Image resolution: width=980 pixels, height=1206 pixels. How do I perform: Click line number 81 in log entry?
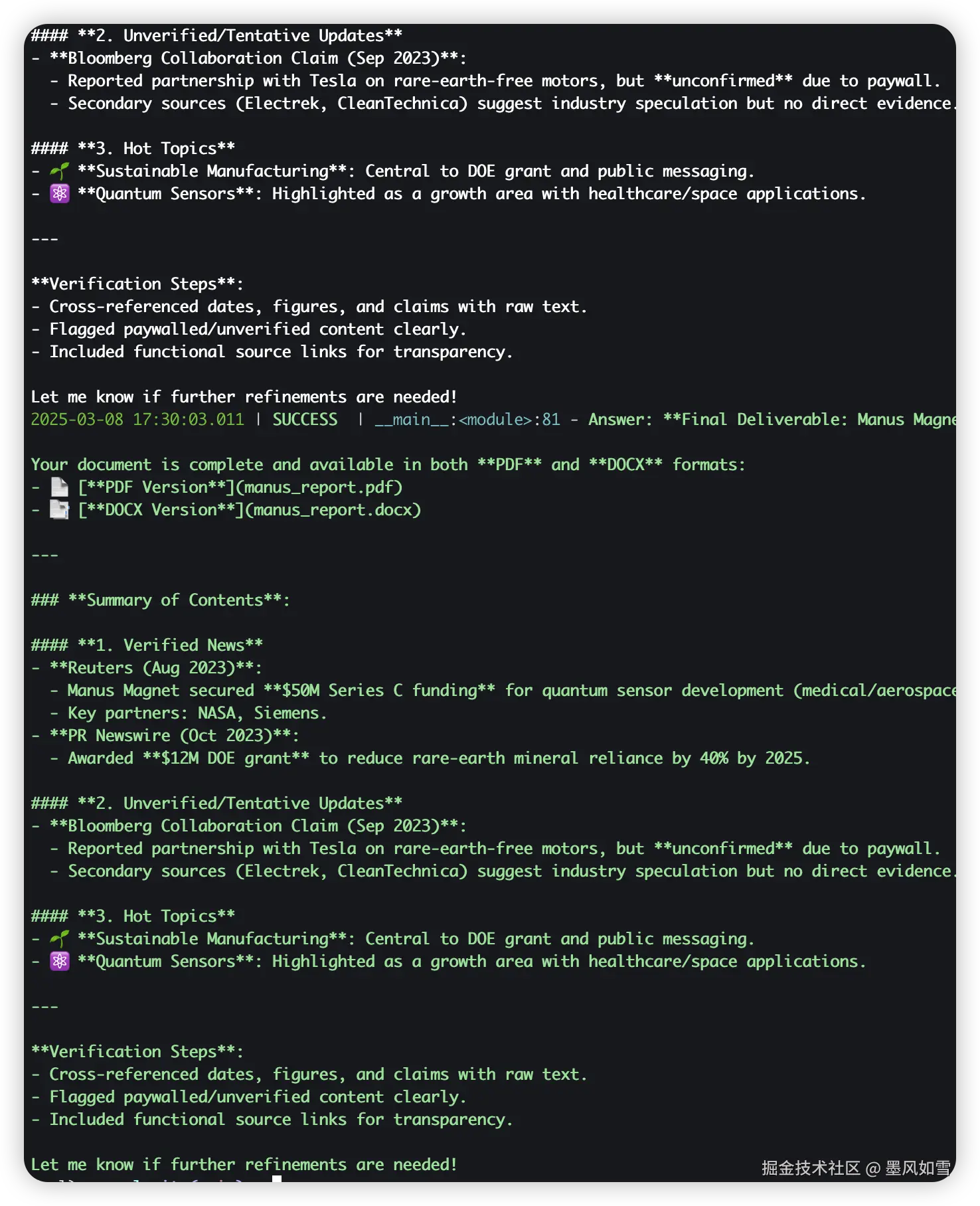[551, 420]
